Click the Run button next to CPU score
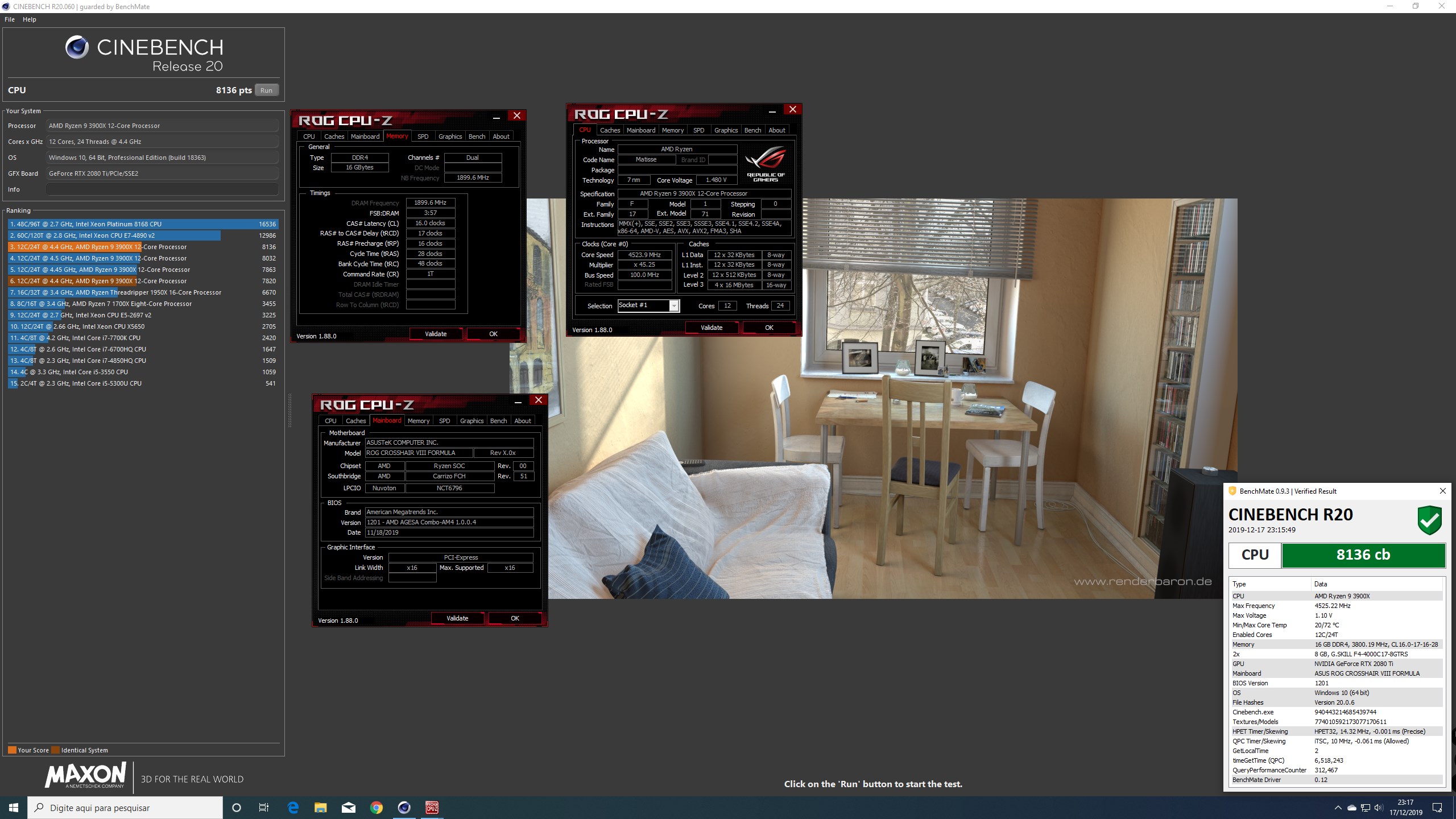The height and width of the screenshot is (819, 1456). coord(266,90)
